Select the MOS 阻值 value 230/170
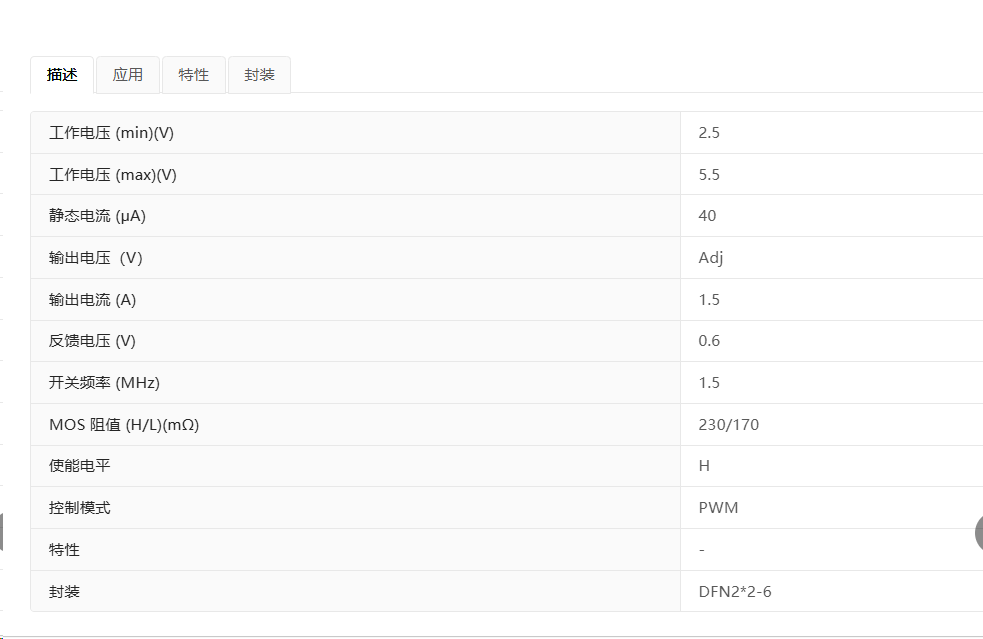 tap(728, 425)
